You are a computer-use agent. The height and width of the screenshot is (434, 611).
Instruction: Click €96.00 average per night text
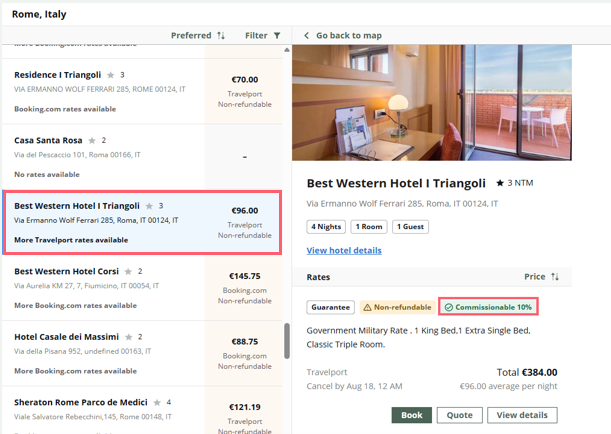[509, 386]
